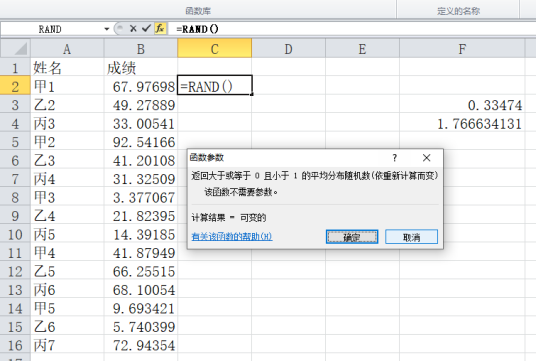This screenshot has height=361, width=536.
Task: Select cell F4 with 1.766634131
Action: pos(462,122)
